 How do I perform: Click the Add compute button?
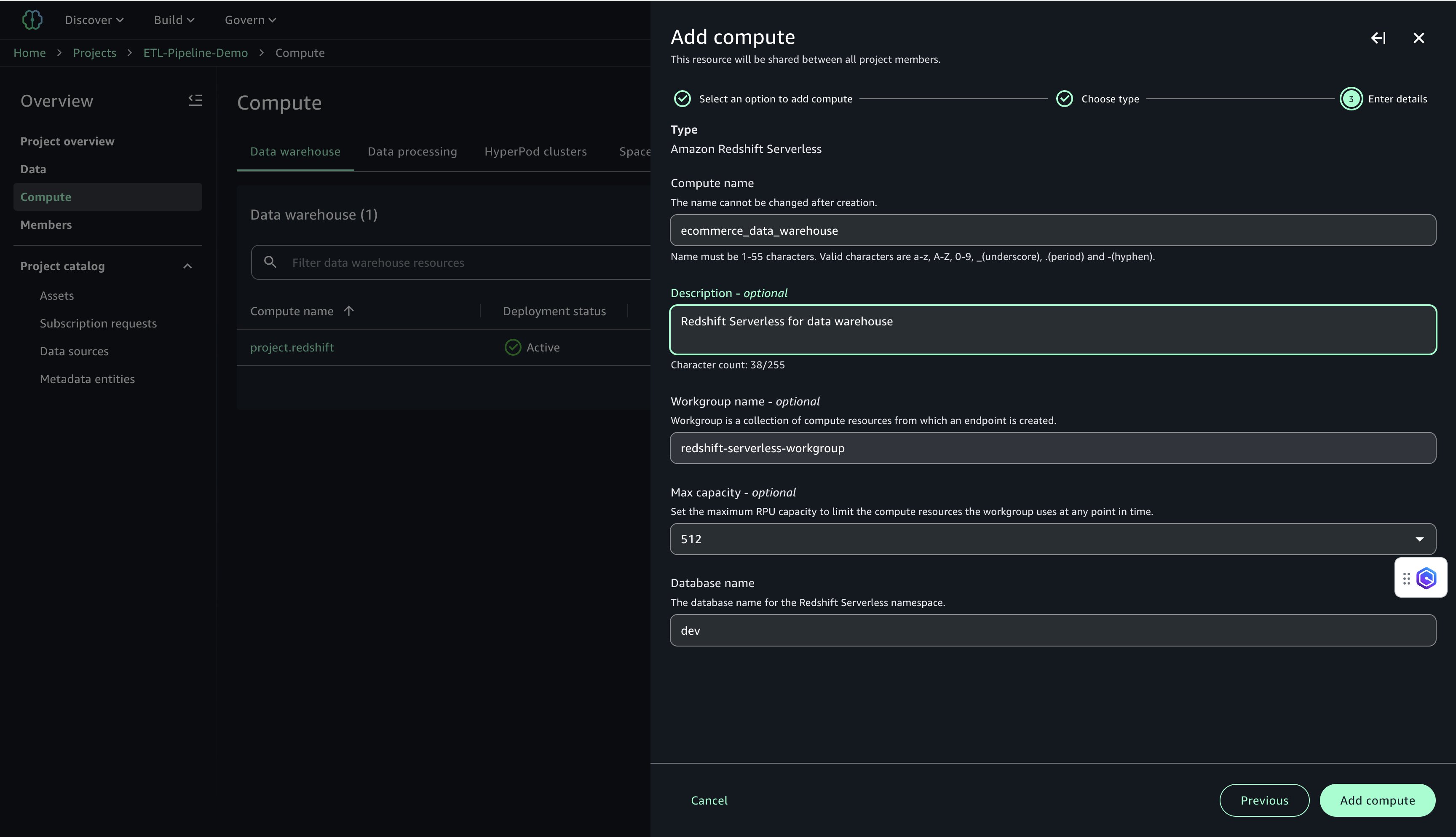click(x=1377, y=800)
